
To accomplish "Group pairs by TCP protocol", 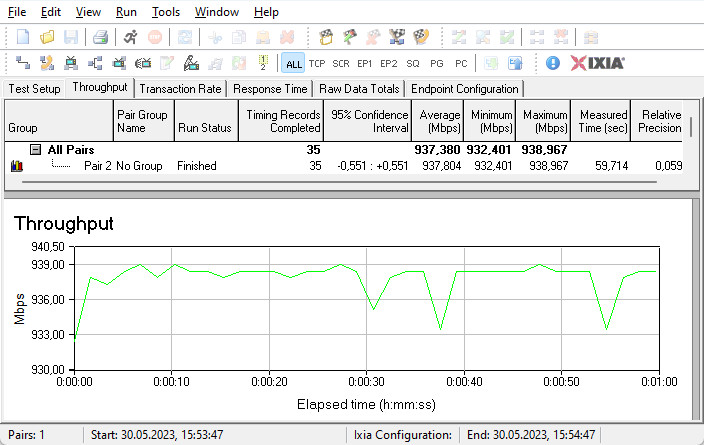I will 317,64.
